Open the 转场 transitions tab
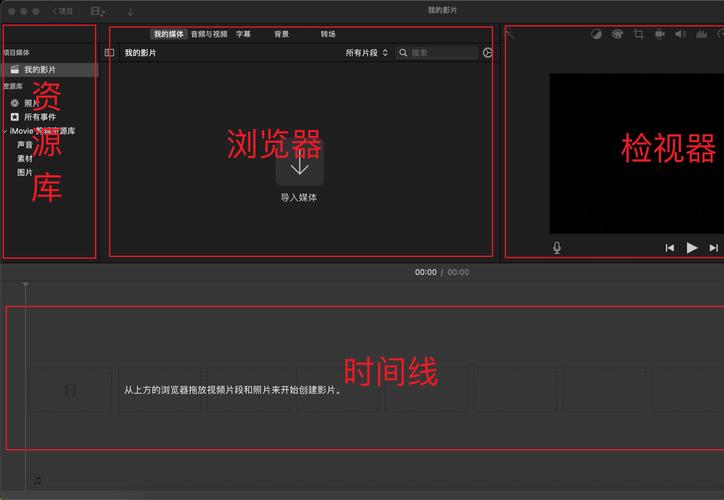 tap(328, 34)
